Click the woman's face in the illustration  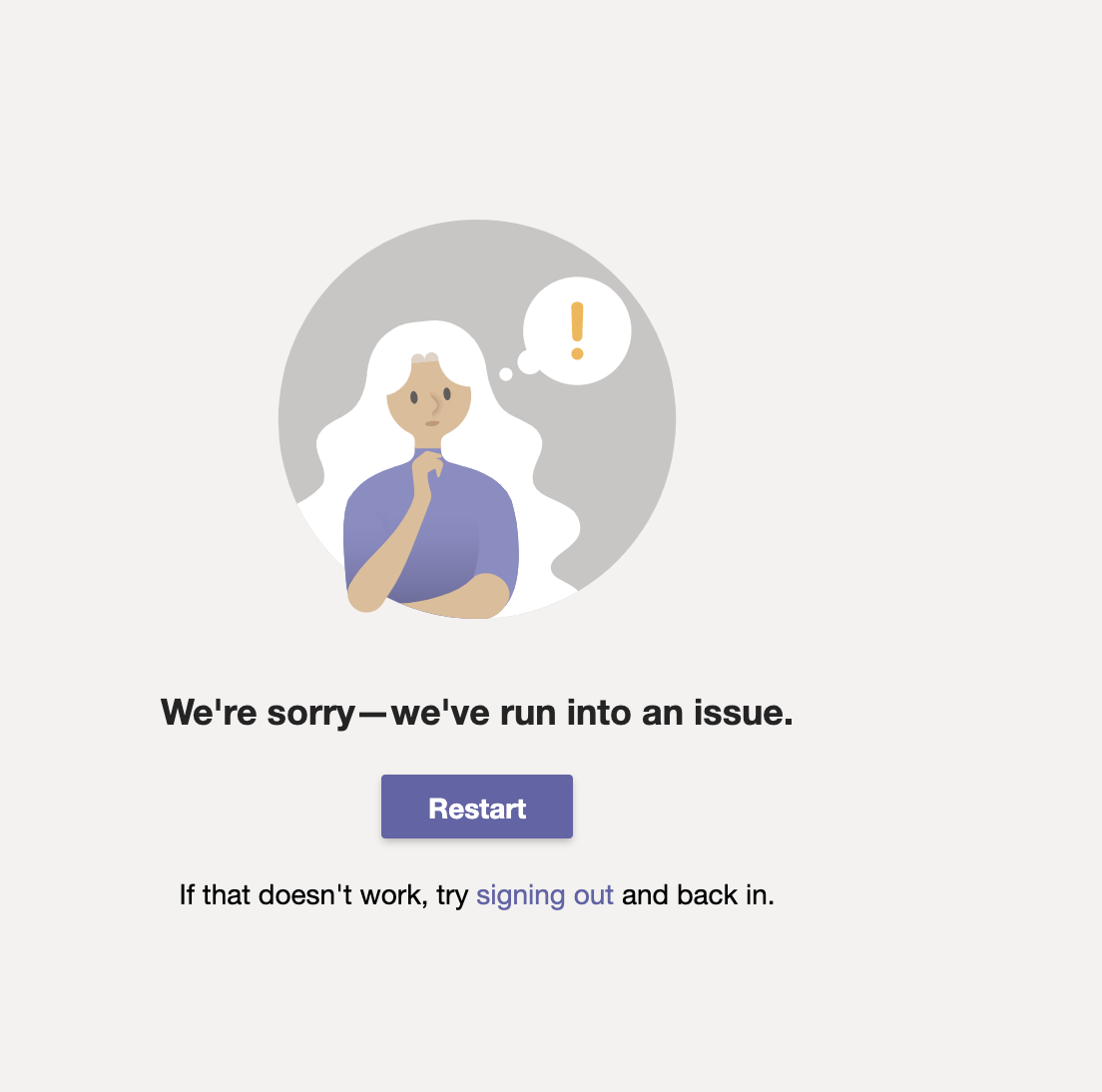[x=429, y=402]
